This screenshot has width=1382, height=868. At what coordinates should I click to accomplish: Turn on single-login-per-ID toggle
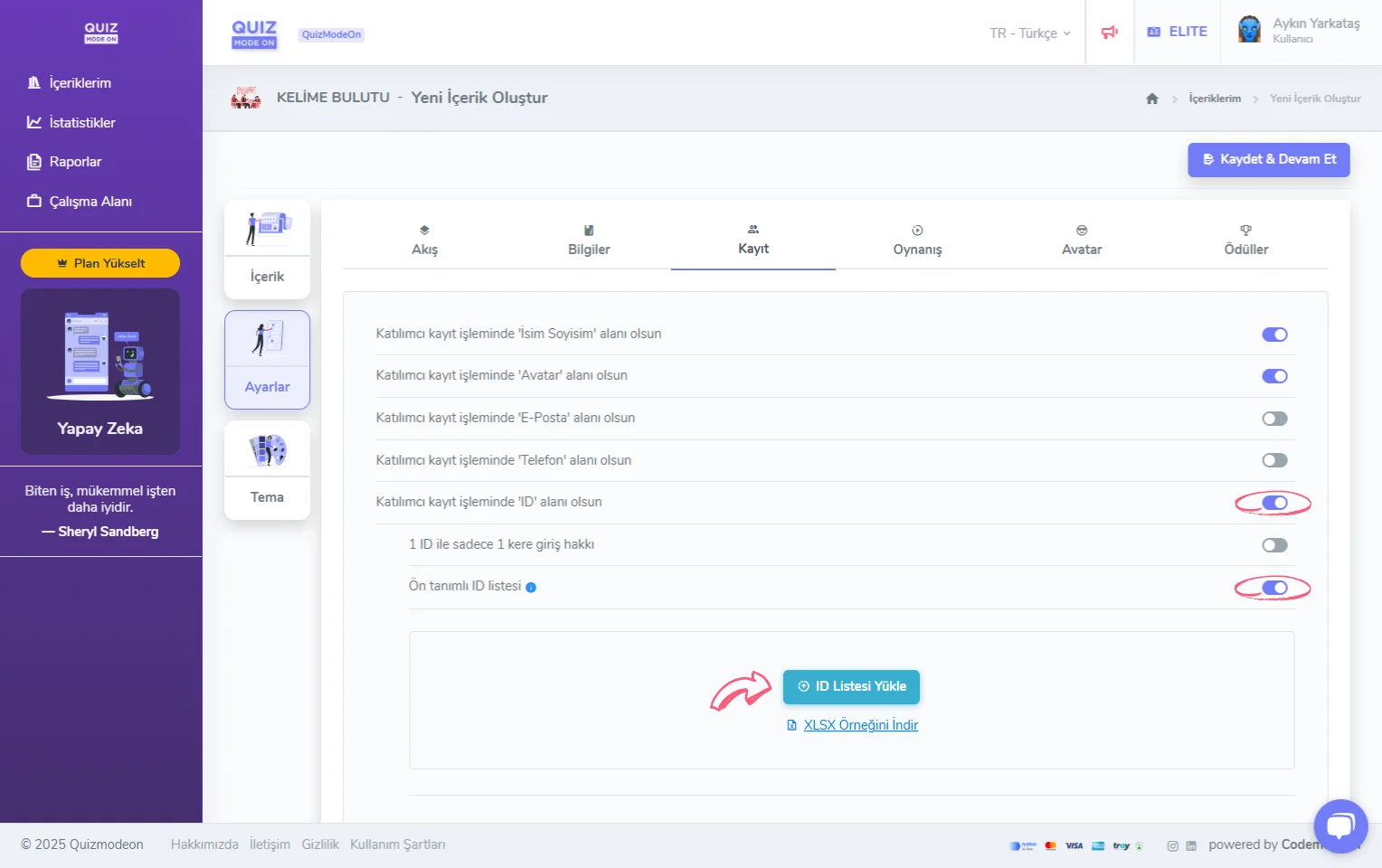(x=1274, y=545)
